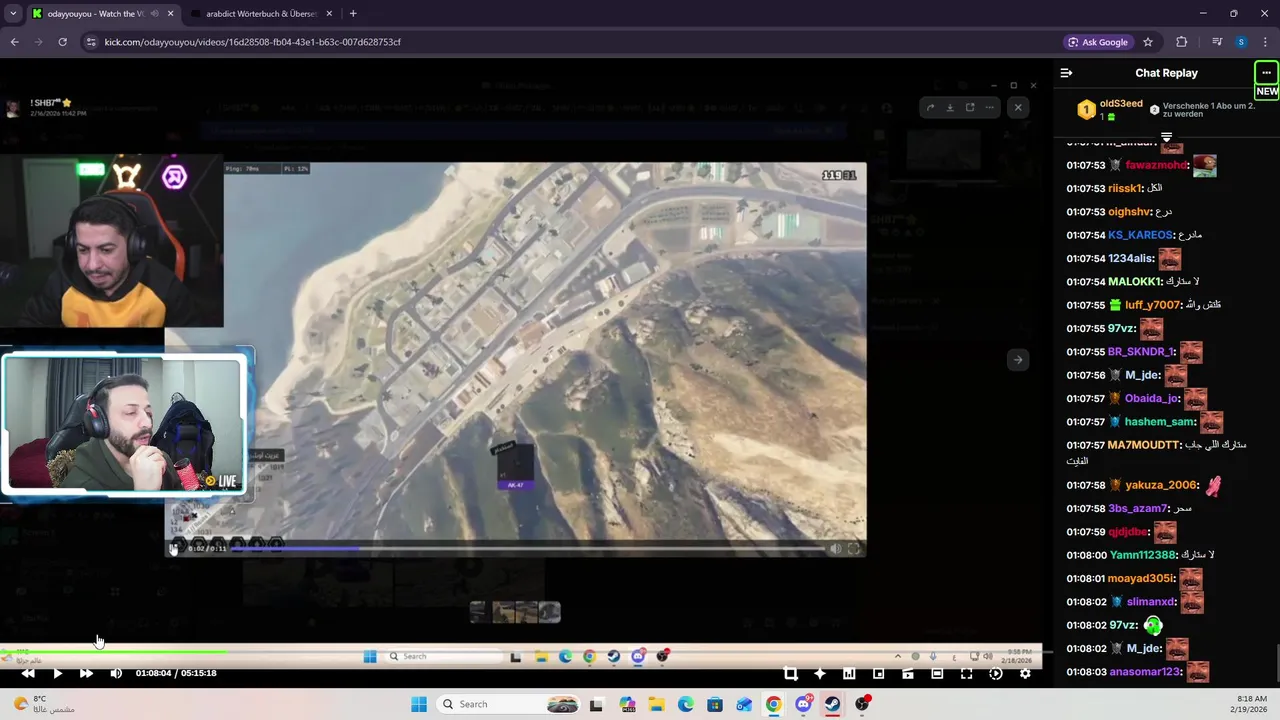Click download icon in clip viewer toolbar

[950, 107]
